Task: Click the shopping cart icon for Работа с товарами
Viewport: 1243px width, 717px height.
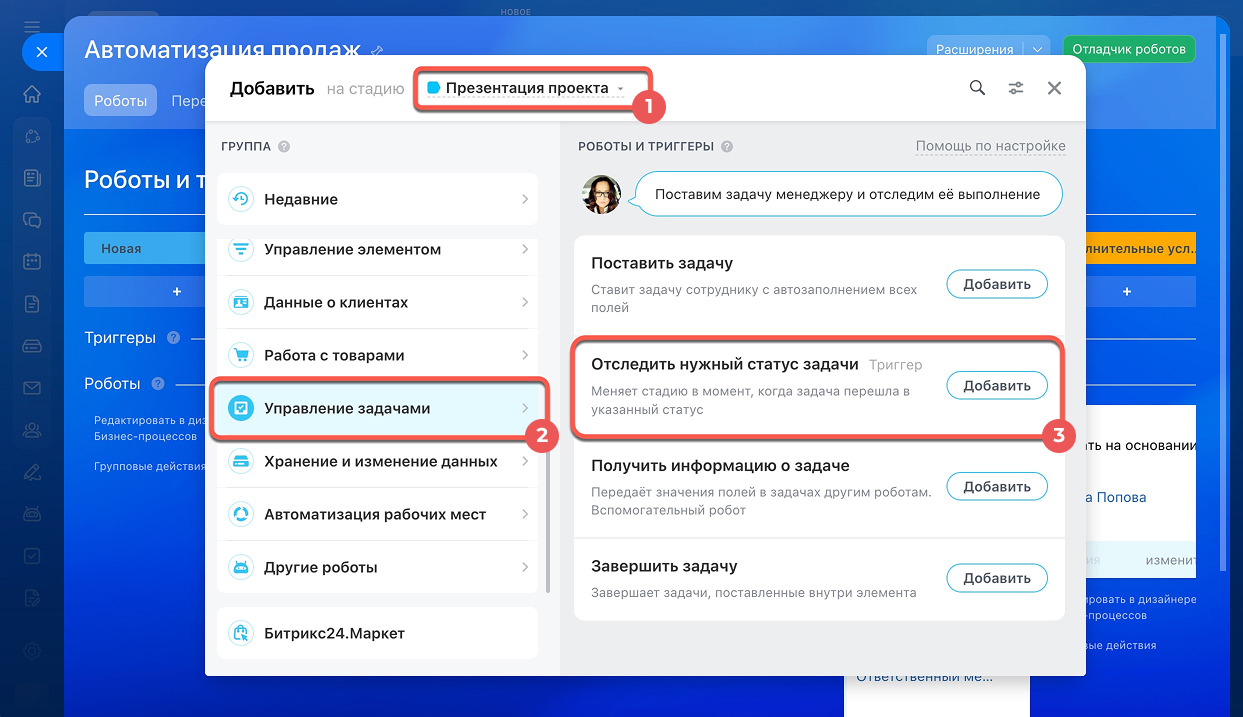Action: coord(241,355)
